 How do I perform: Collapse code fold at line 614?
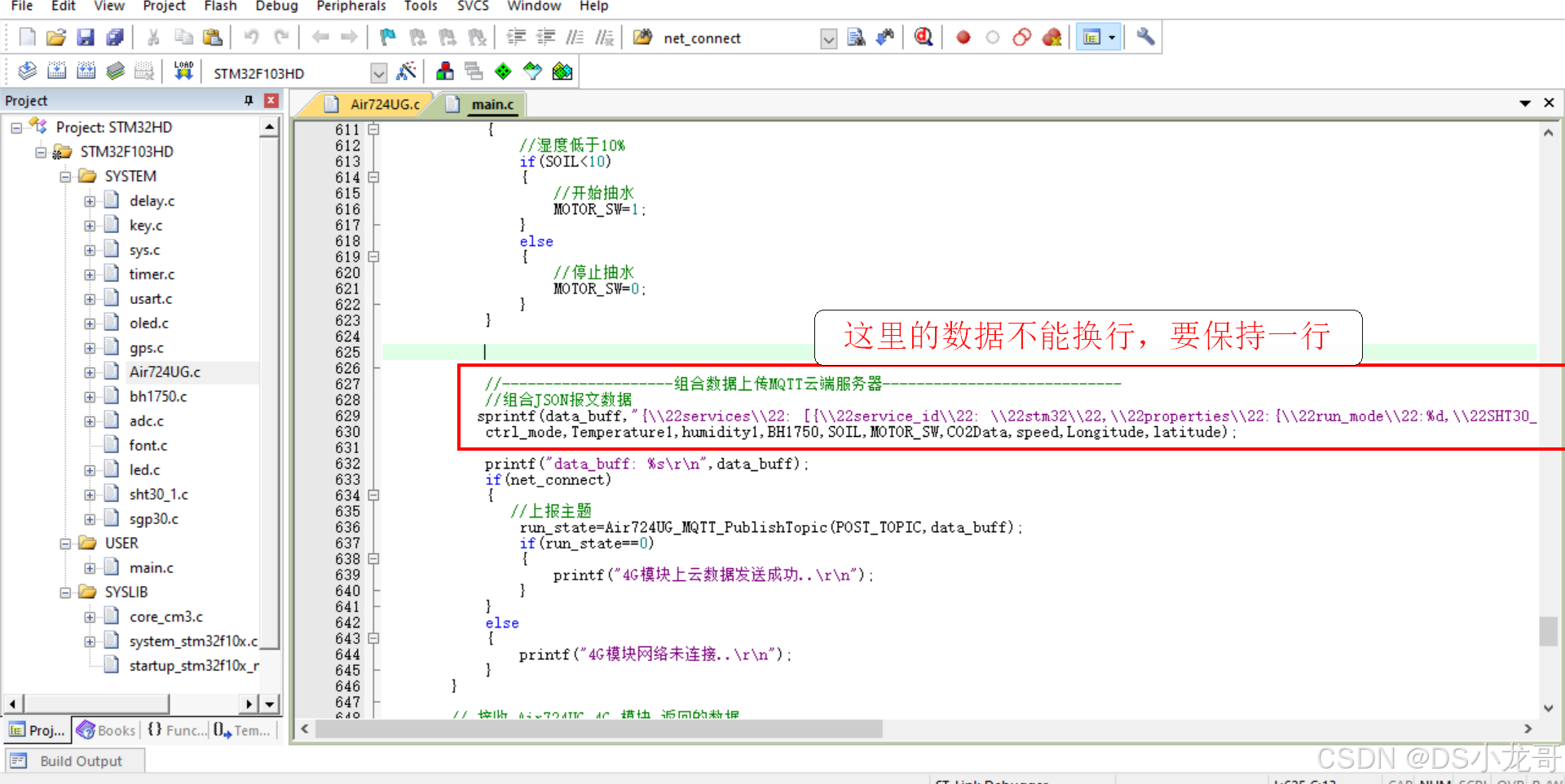pyautogui.click(x=373, y=177)
